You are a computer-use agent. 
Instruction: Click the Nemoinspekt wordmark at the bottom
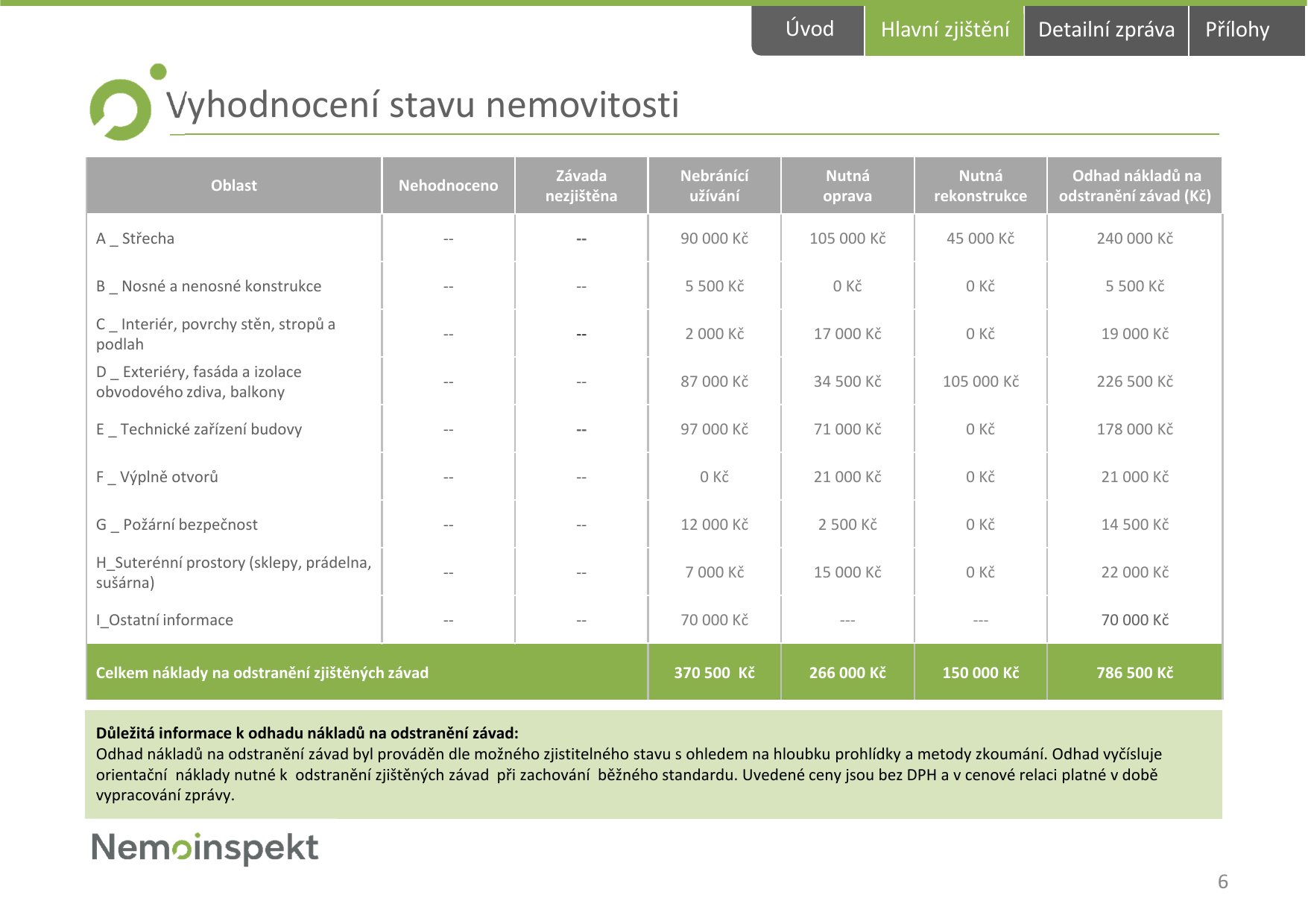pyautogui.click(x=205, y=848)
